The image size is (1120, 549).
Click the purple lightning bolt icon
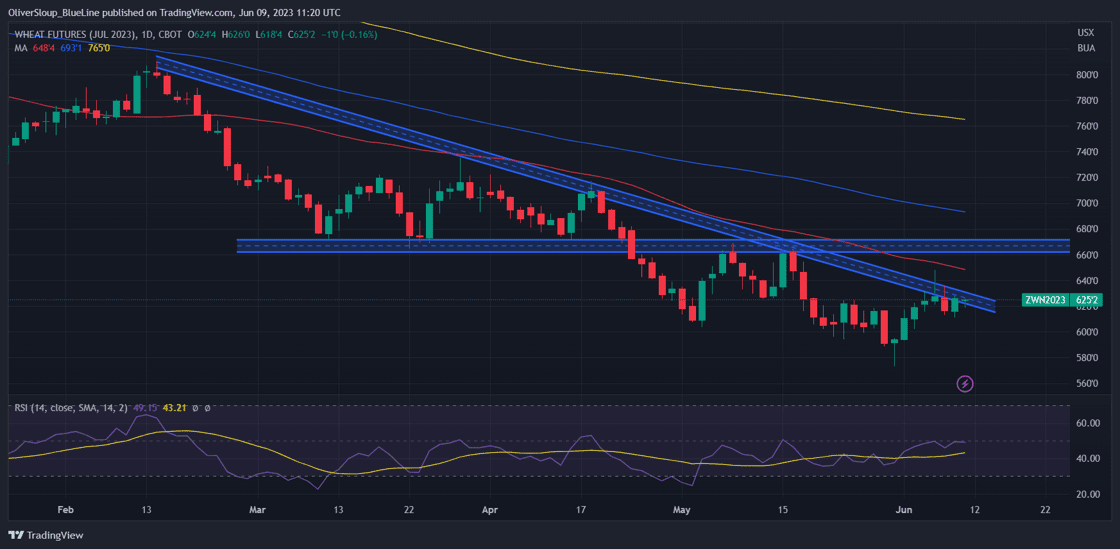[x=965, y=384]
